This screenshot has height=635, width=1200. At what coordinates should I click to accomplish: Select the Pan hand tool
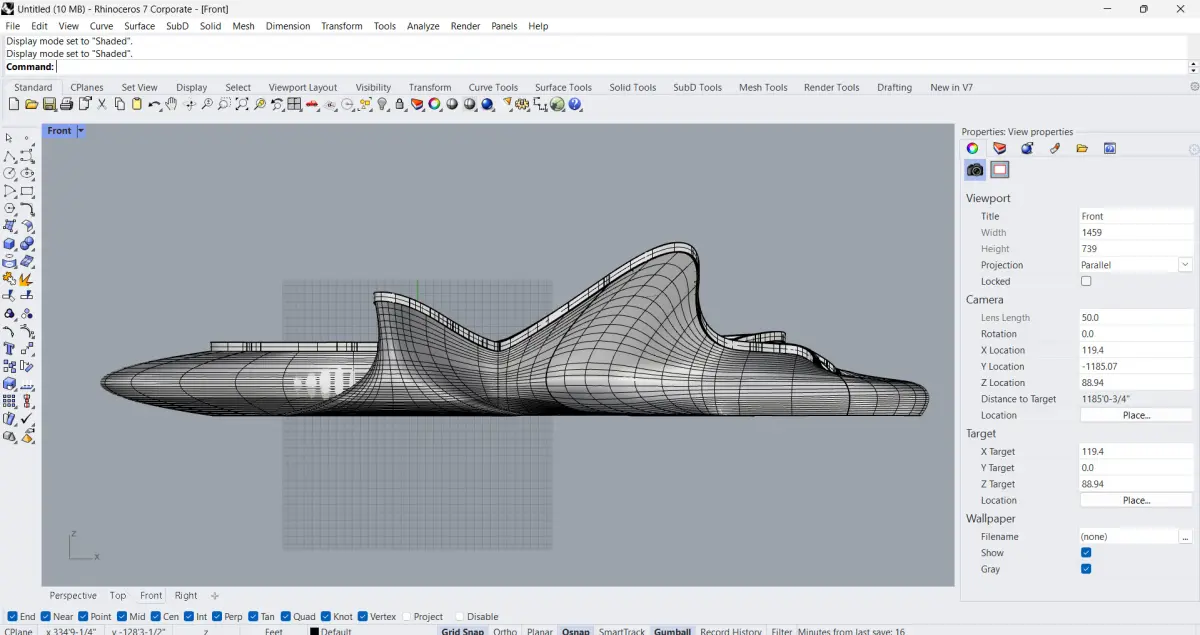coord(171,104)
